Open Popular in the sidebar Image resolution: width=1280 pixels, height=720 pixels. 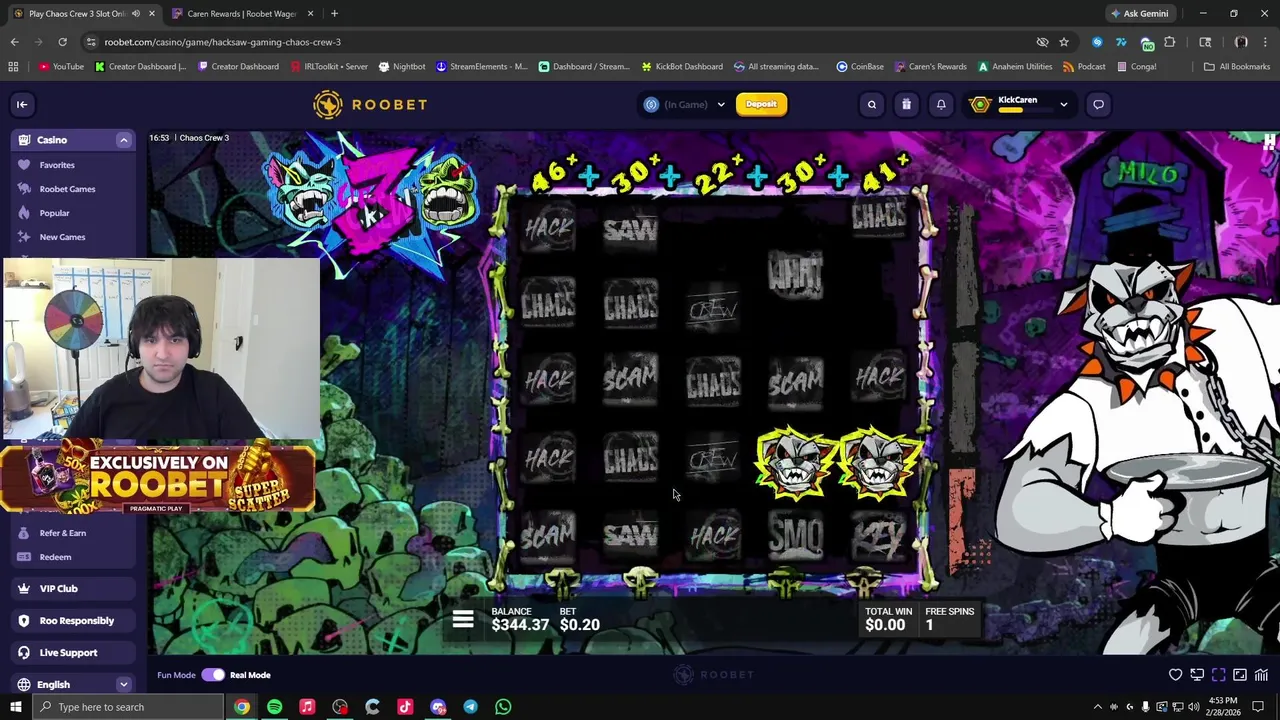[x=54, y=213]
